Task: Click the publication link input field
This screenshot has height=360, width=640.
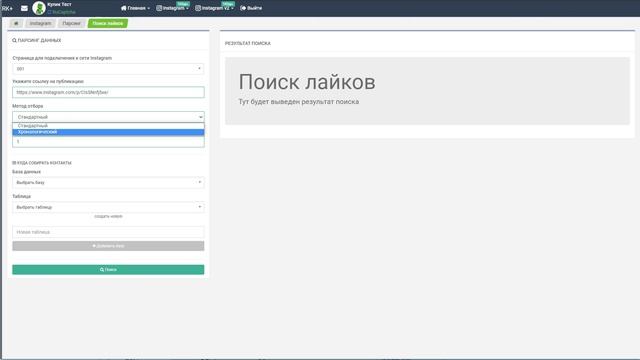Action: pos(108,92)
